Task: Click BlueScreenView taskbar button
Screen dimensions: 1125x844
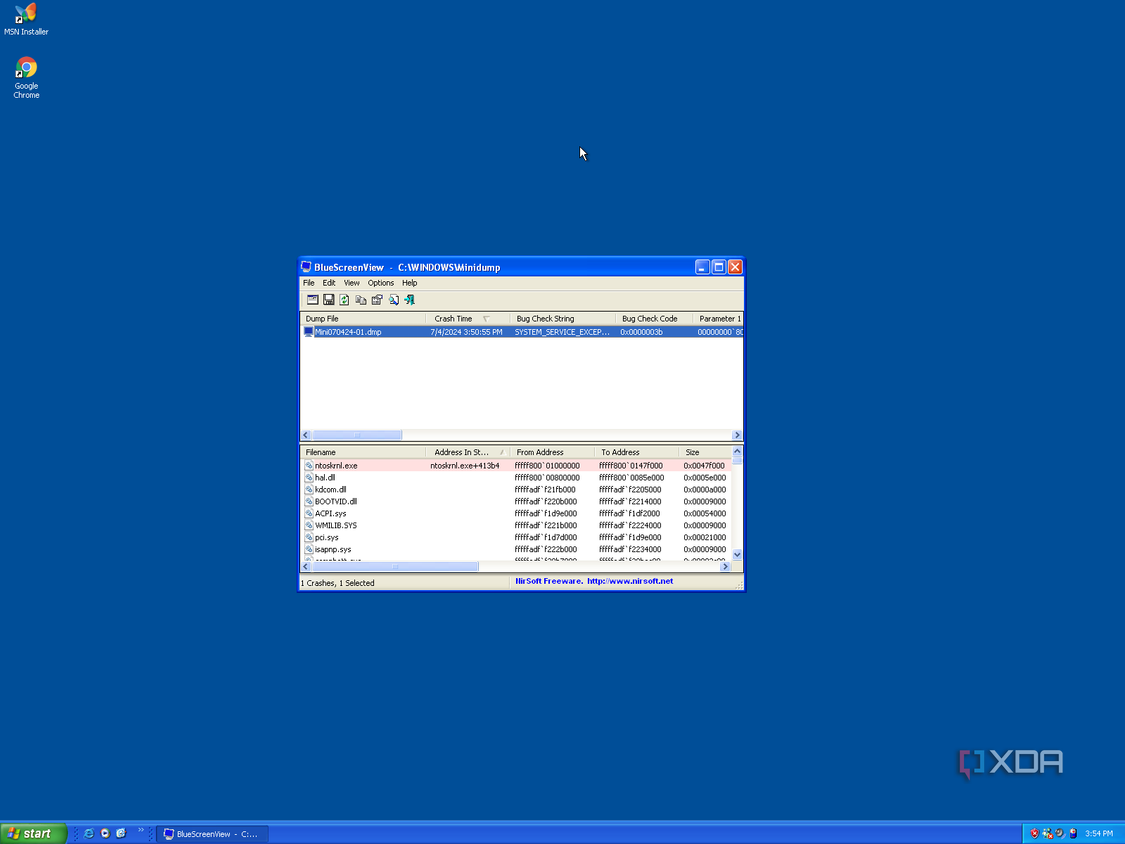Action: pyautogui.click(x=212, y=834)
